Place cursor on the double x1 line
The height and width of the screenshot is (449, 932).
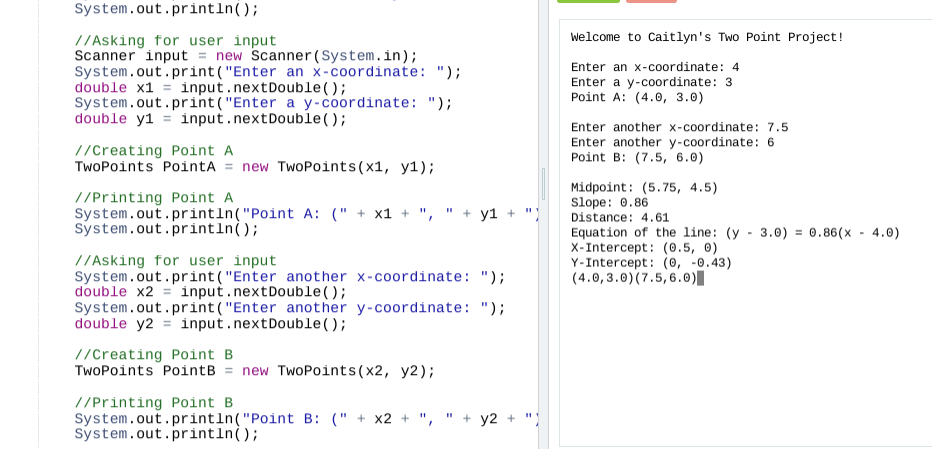[x=210, y=87]
